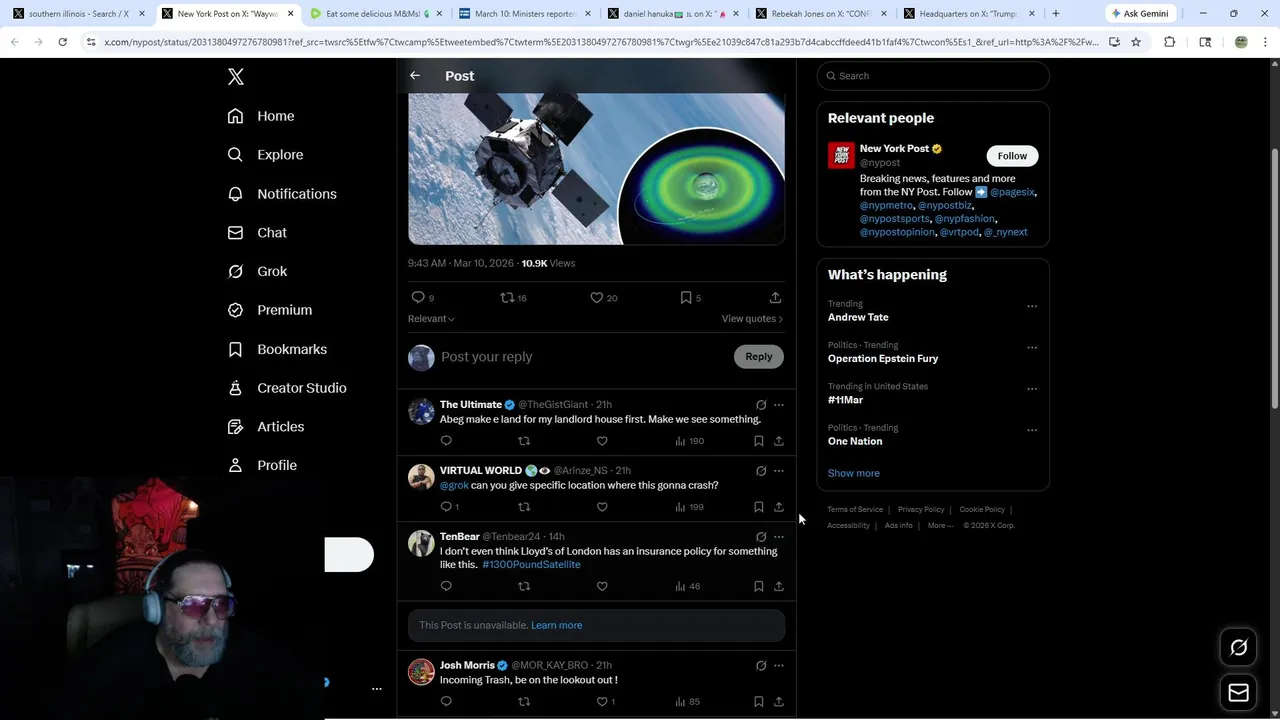Image resolution: width=1280 pixels, height=720 pixels.
Task: Open Terms of Service footer link
Action: (x=855, y=510)
